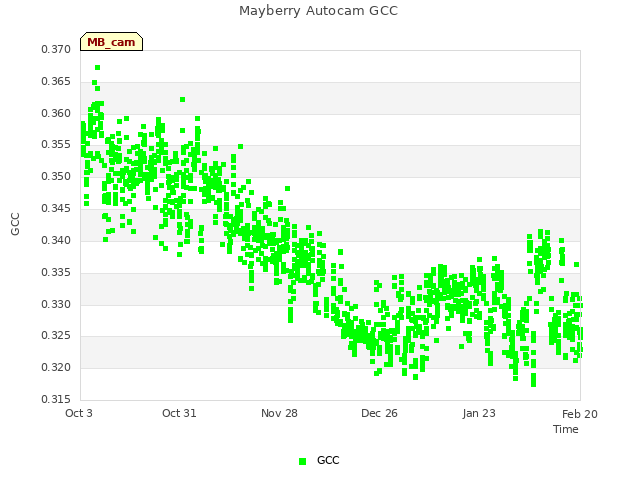Click the Dec 26 x-axis label
This screenshot has height=480, width=640.
tap(379, 413)
